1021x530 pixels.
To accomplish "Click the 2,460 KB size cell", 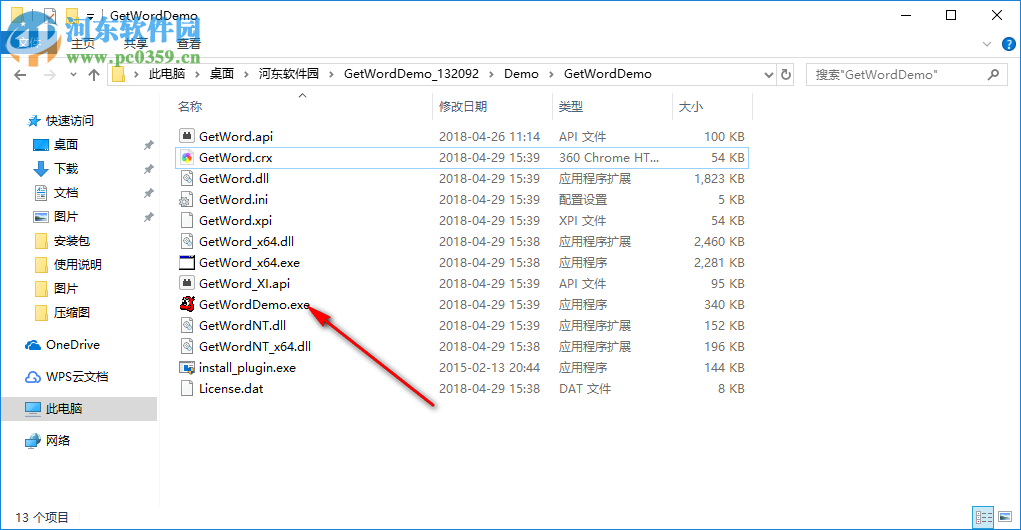I will pyautogui.click(x=719, y=242).
